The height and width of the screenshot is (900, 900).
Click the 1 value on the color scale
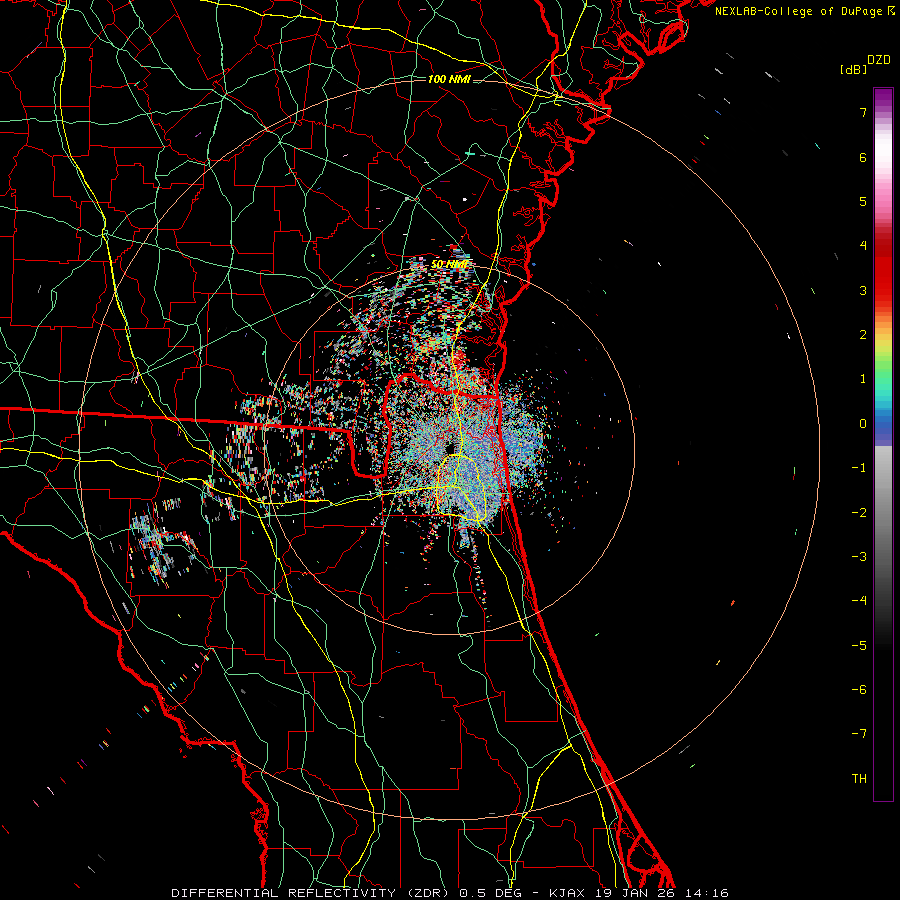[x=863, y=379]
